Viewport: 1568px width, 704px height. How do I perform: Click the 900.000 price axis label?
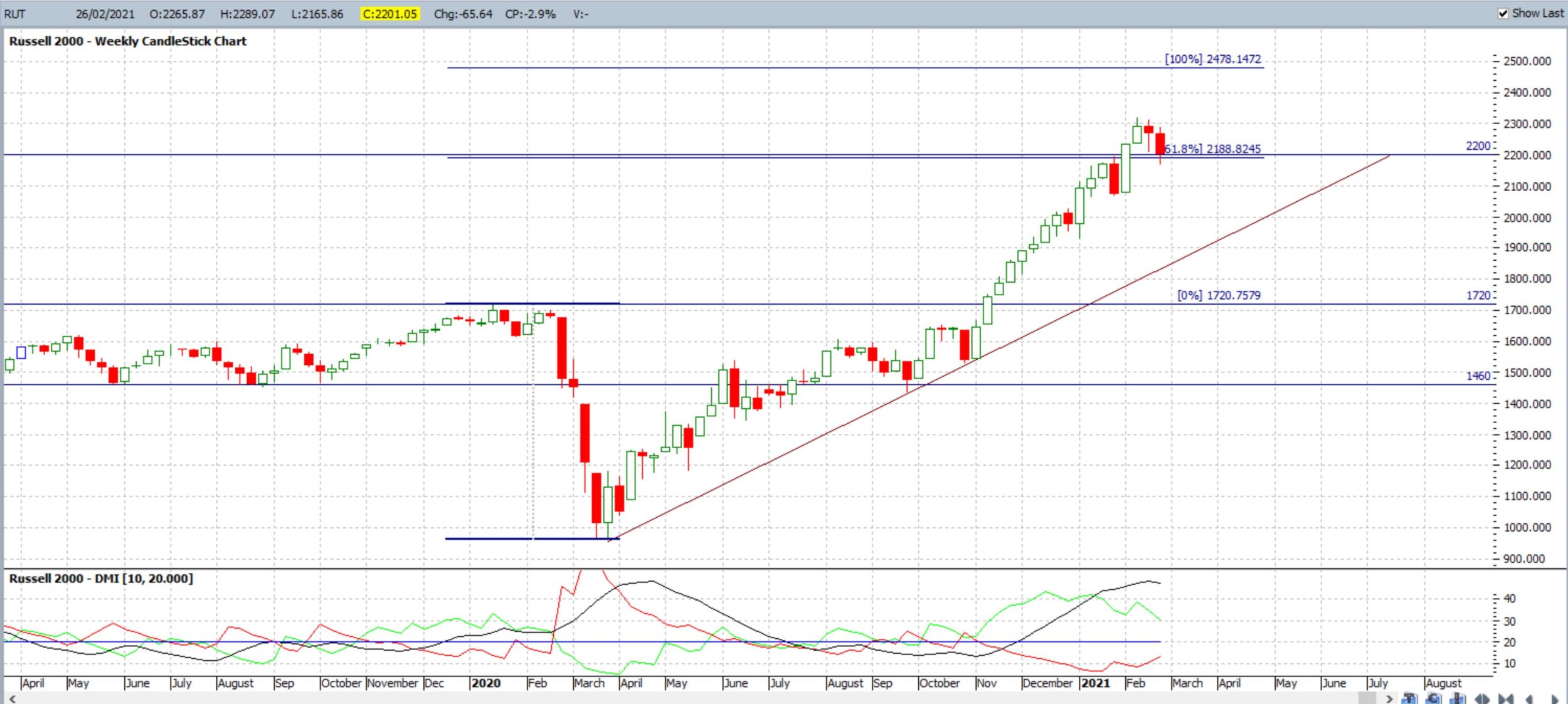tap(1524, 559)
